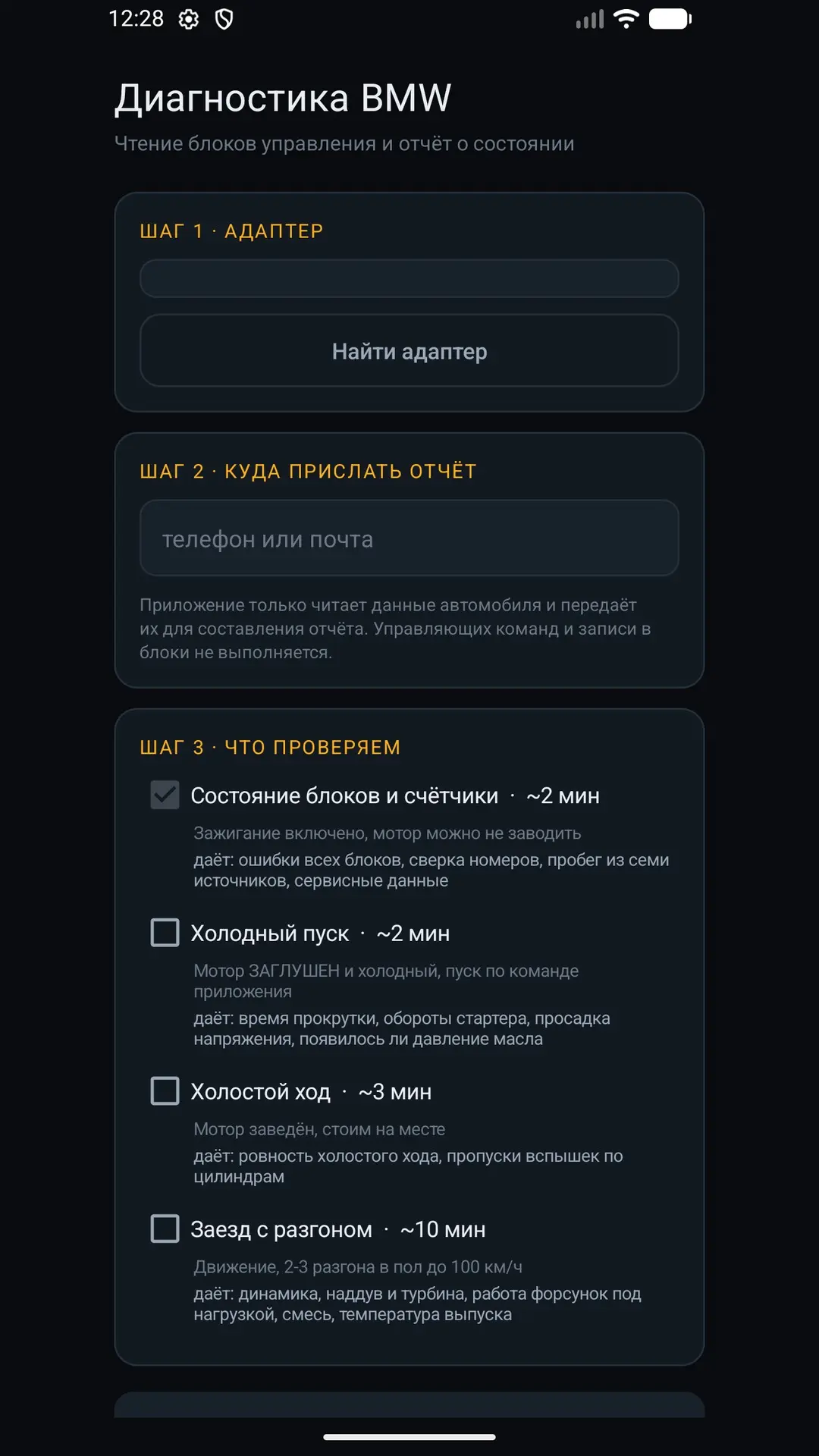Enable the 'Холостой ход' checkbox

pyautogui.click(x=165, y=1091)
